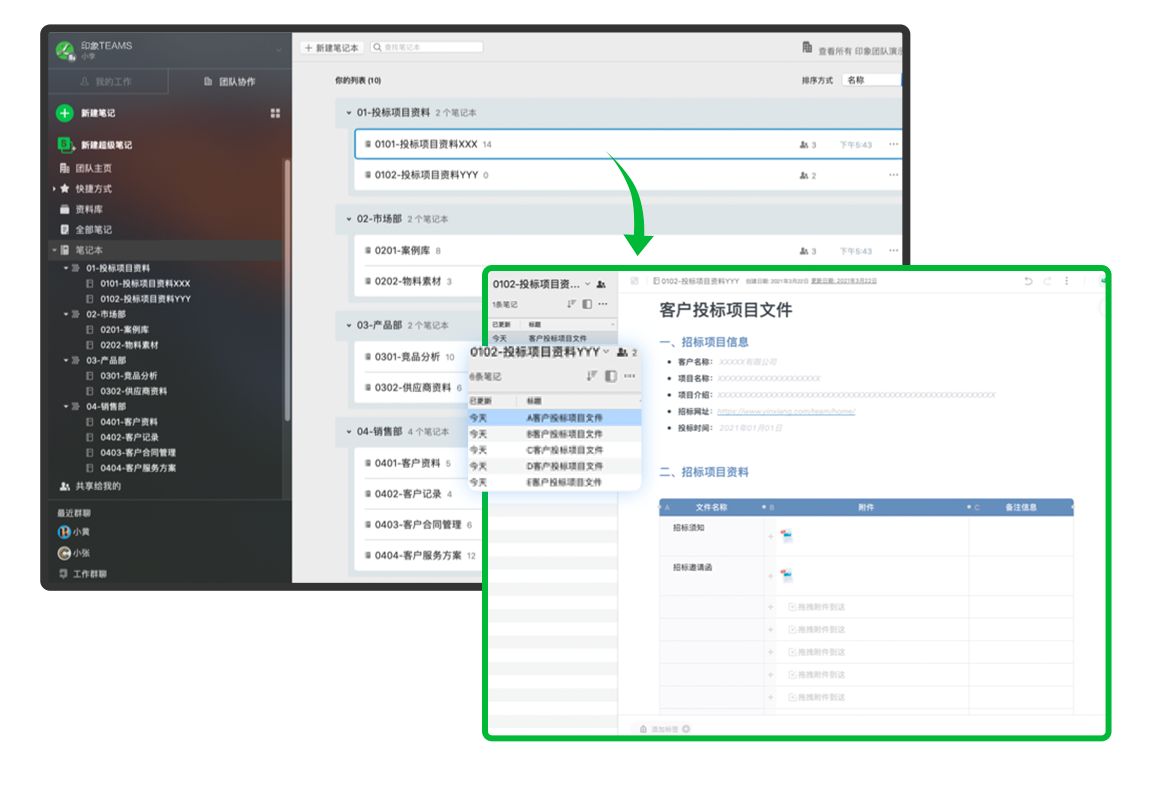Open the grid view icon beside 新建笔记
The image size is (1160, 788).
[276, 113]
